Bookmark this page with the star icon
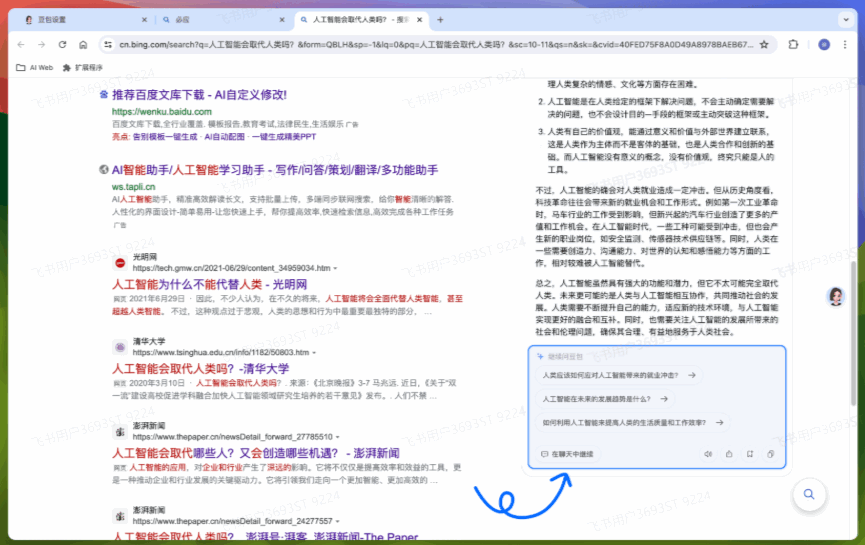Viewport: 865px width, 545px height. pyautogui.click(x=764, y=44)
